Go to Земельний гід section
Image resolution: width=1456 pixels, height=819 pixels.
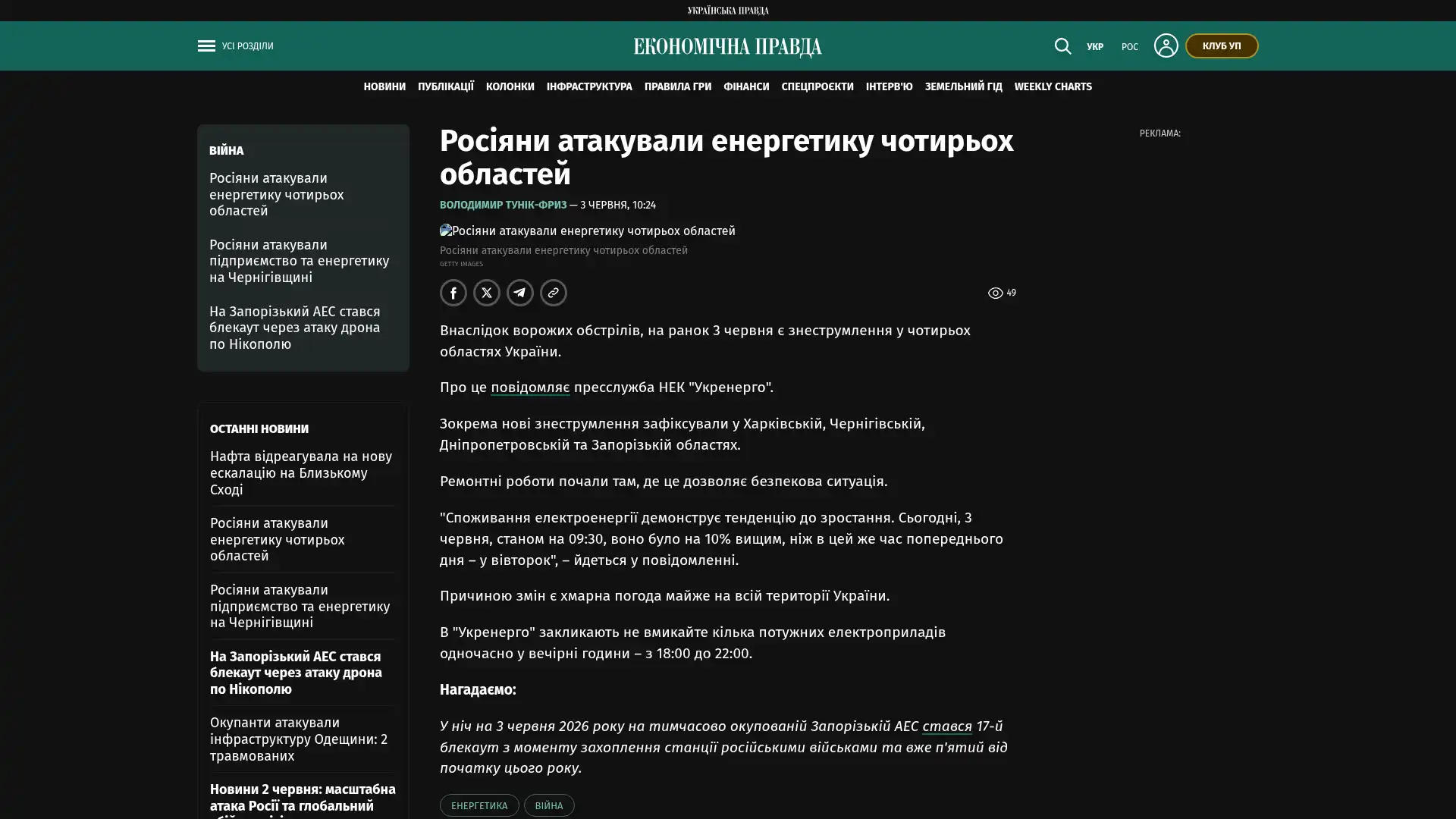tap(963, 87)
